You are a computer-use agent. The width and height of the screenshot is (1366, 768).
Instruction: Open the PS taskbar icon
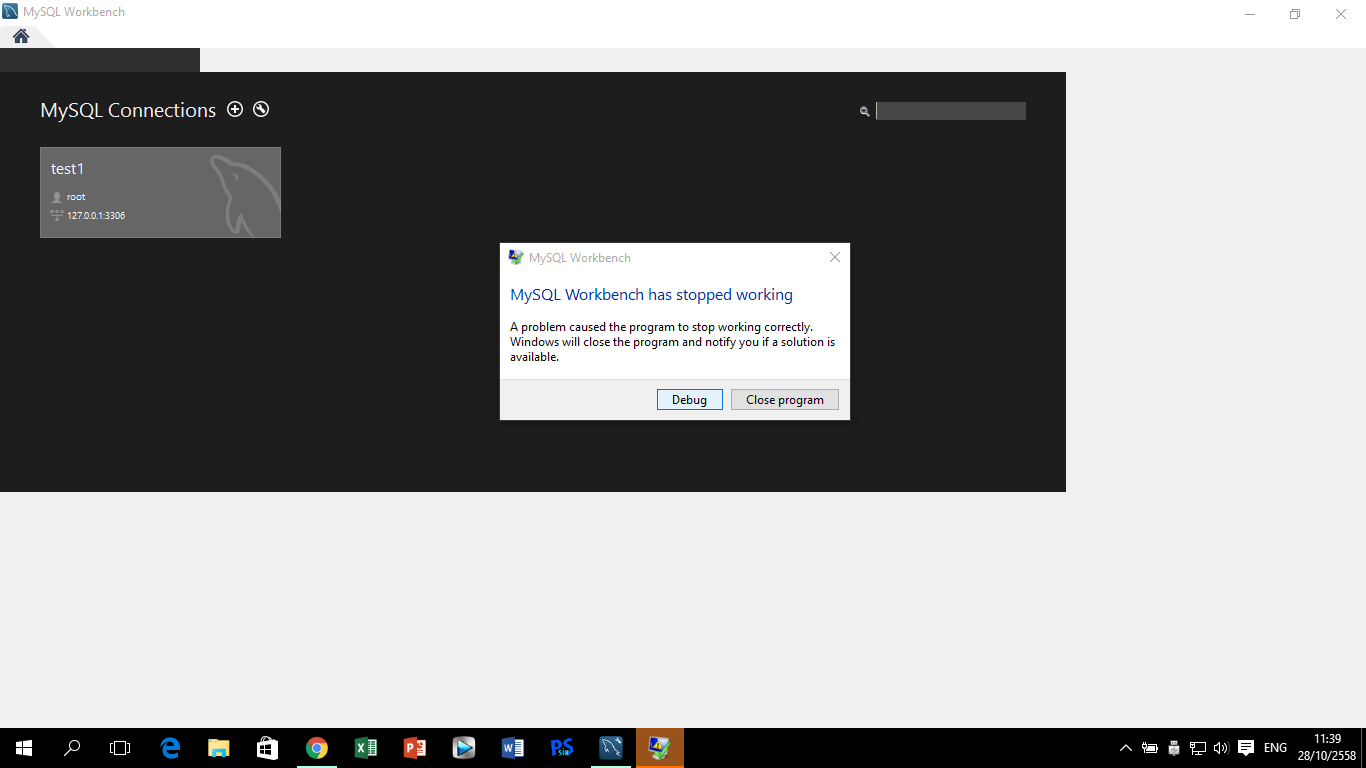(x=562, y=747)
